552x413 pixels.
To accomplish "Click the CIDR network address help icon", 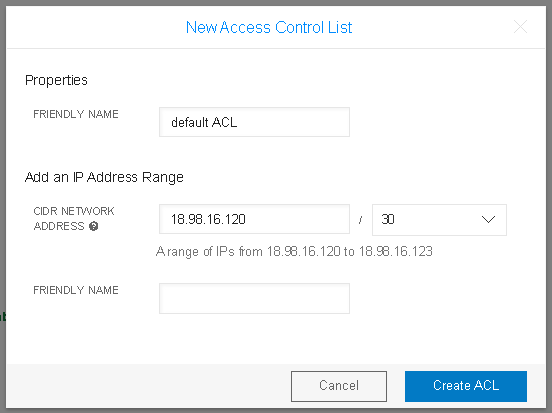I will (93, 226).
